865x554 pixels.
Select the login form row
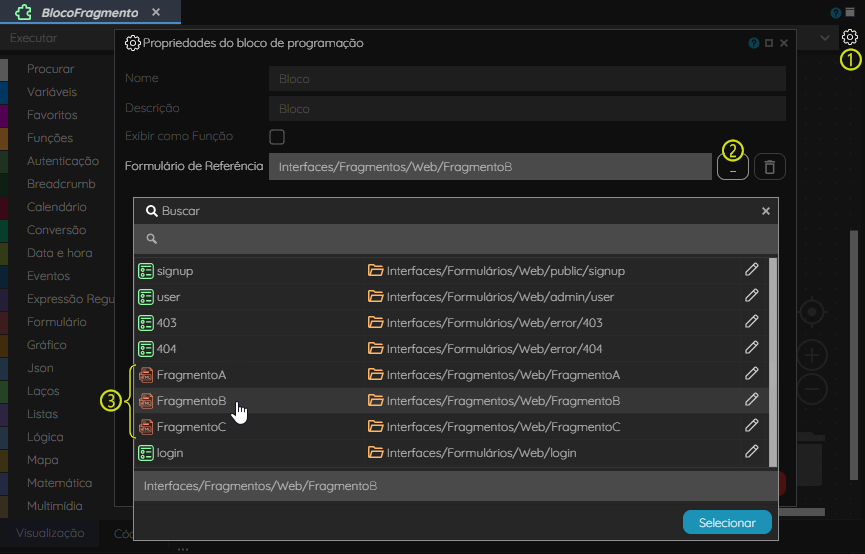click(x=451, y=452)
